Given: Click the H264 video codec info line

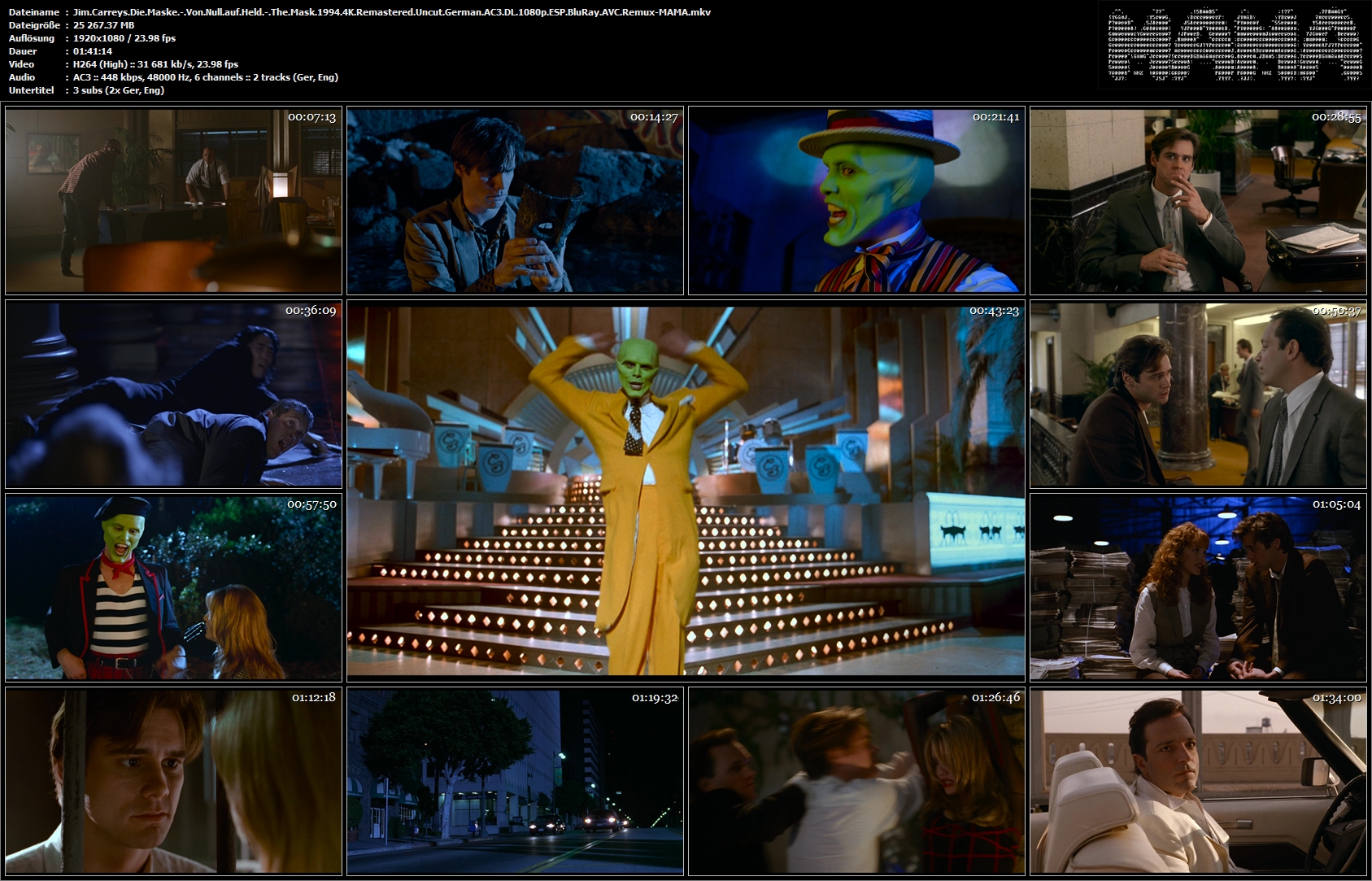Looking at the screenshot, I should pos(155,64).
